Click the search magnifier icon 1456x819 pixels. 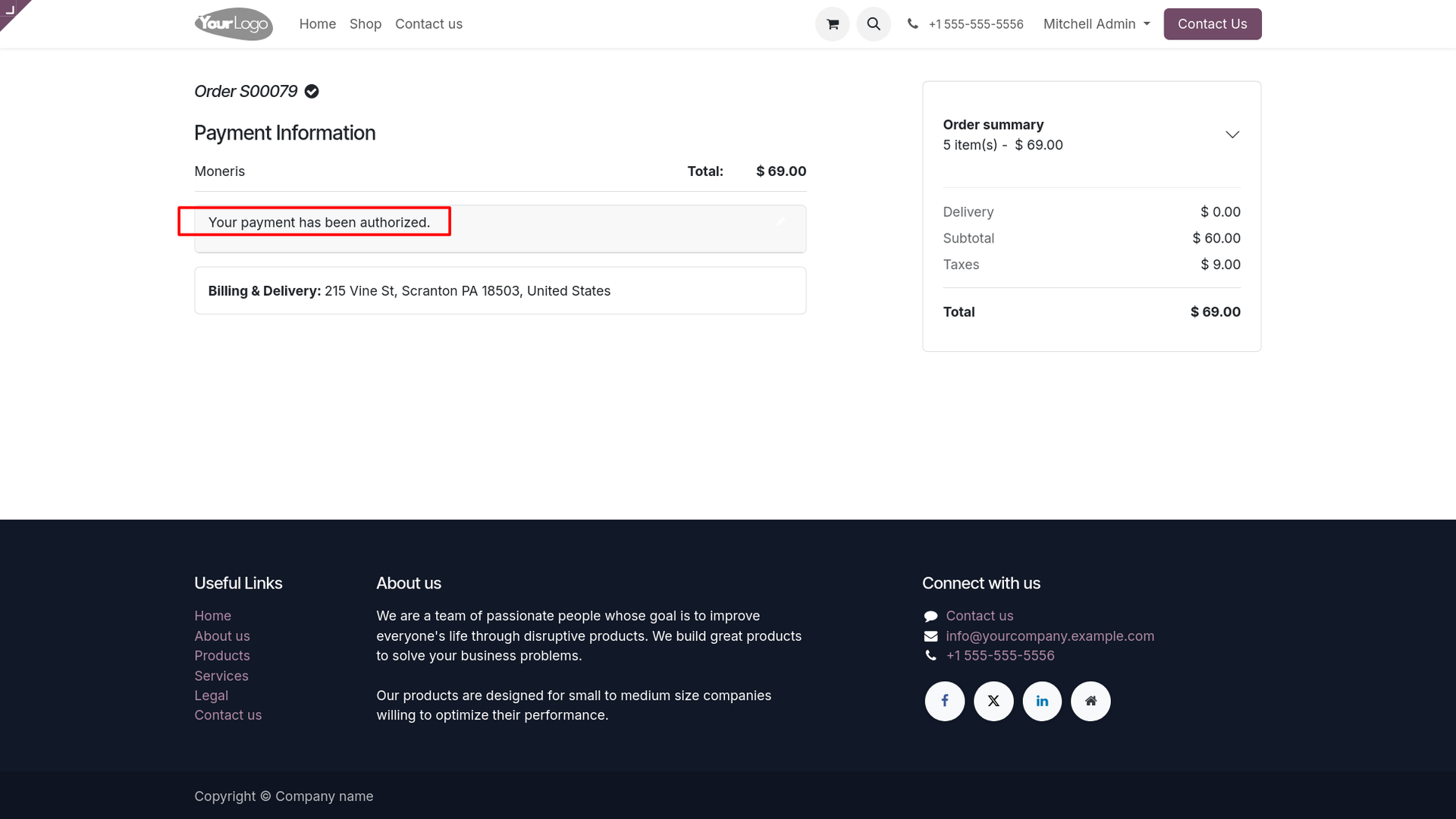click(874, 24)
